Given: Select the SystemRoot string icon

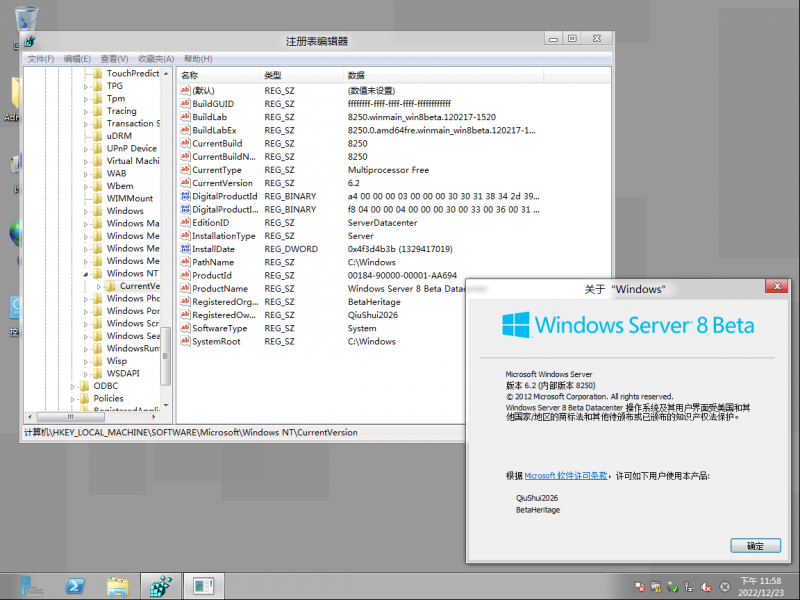Looking at the screenshot, I should tap(185, 342).
